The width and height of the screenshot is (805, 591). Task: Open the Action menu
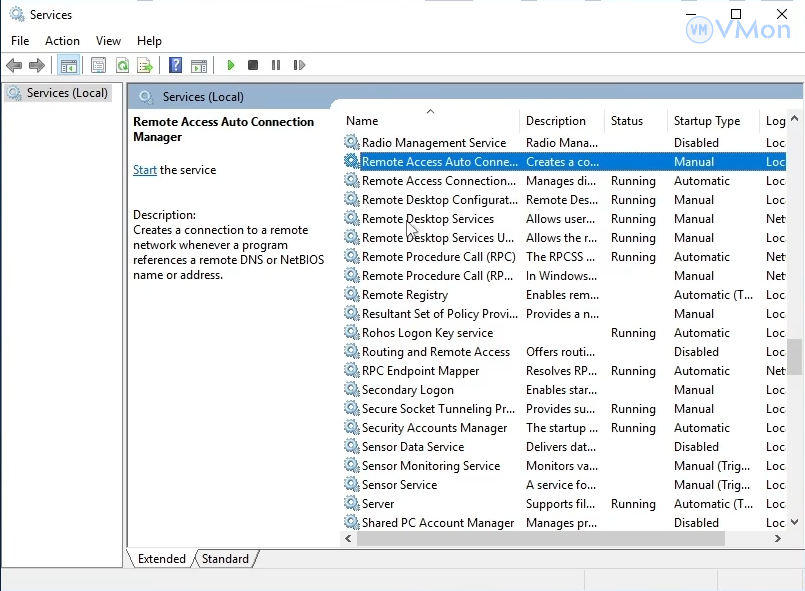(62, 41)
